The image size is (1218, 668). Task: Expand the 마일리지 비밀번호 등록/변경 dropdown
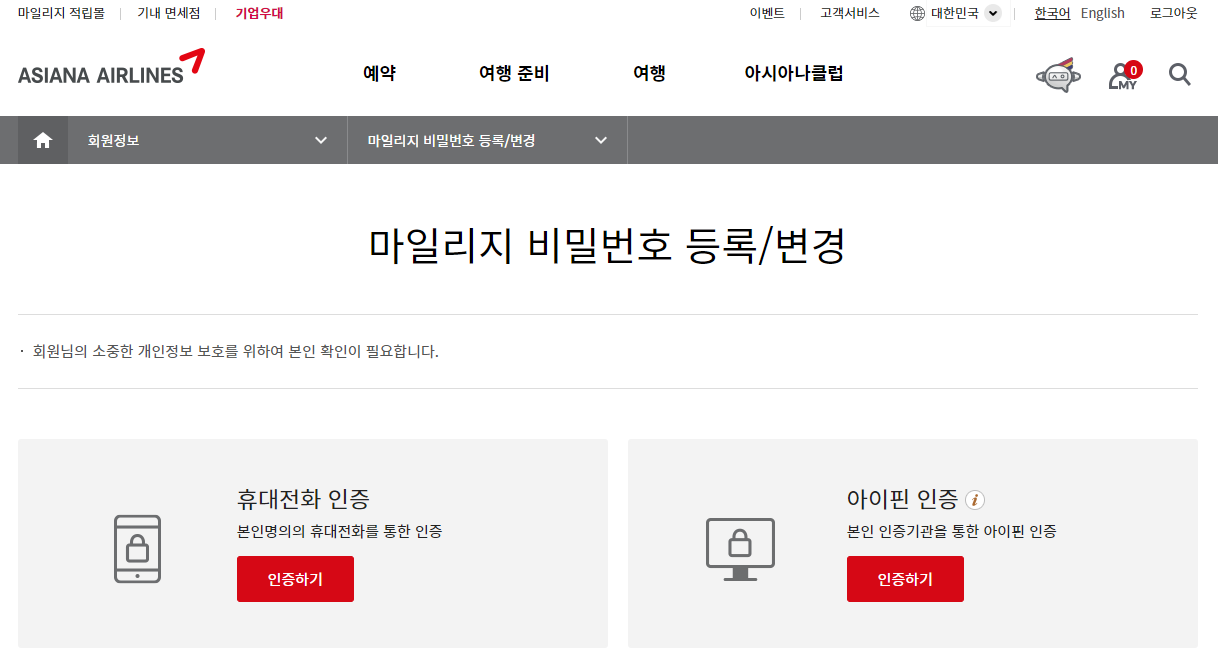[487, 139]
